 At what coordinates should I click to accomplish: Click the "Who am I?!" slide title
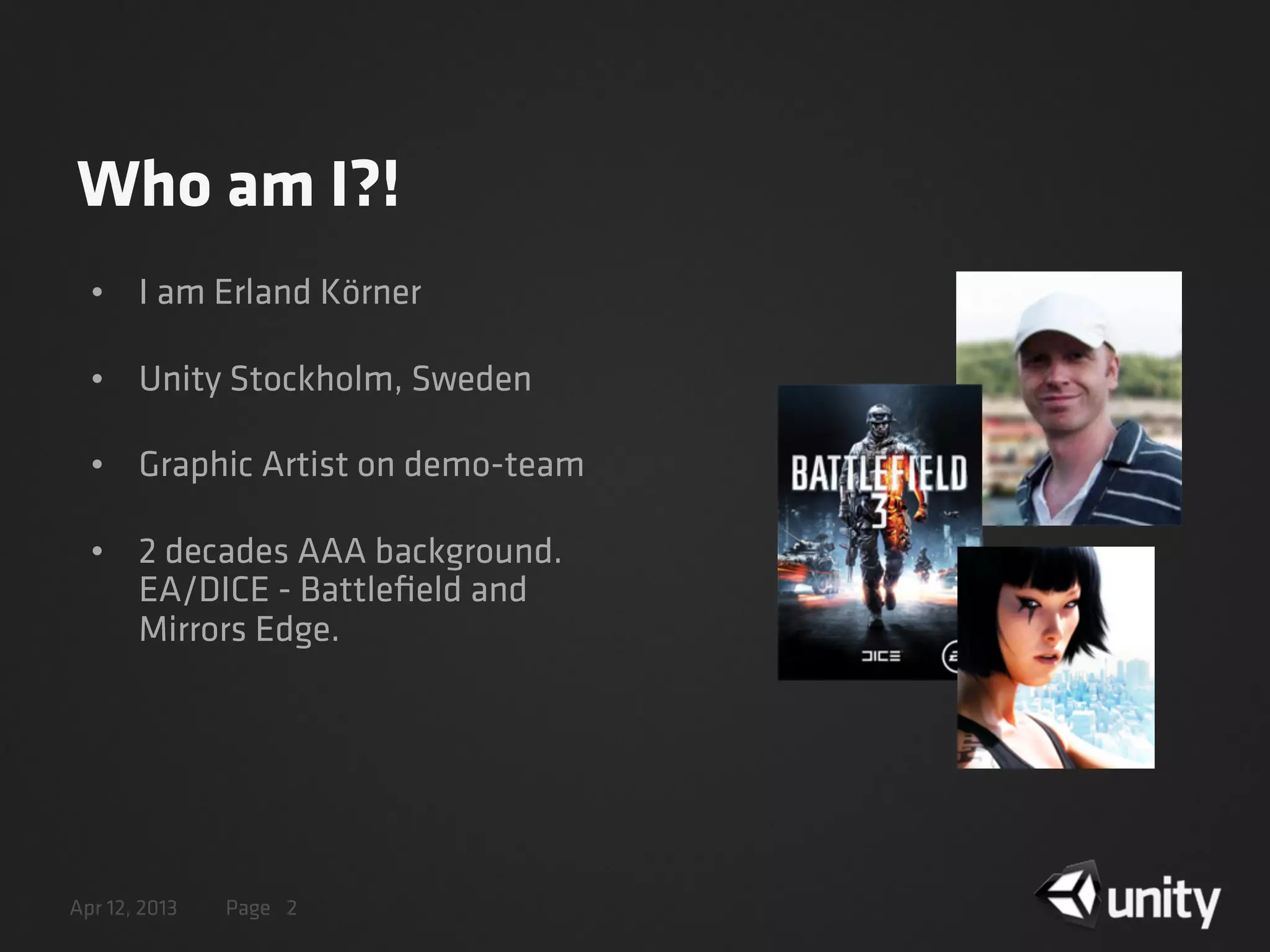[x=238, y=184]
